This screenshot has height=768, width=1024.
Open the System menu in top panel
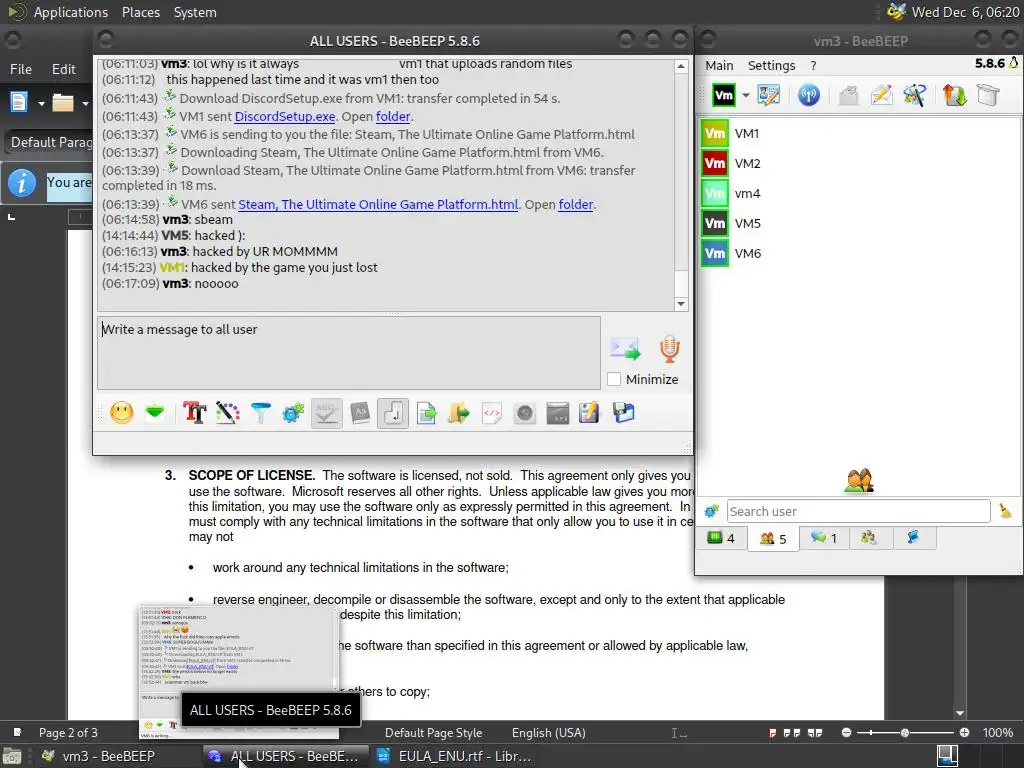coord(195,12)
